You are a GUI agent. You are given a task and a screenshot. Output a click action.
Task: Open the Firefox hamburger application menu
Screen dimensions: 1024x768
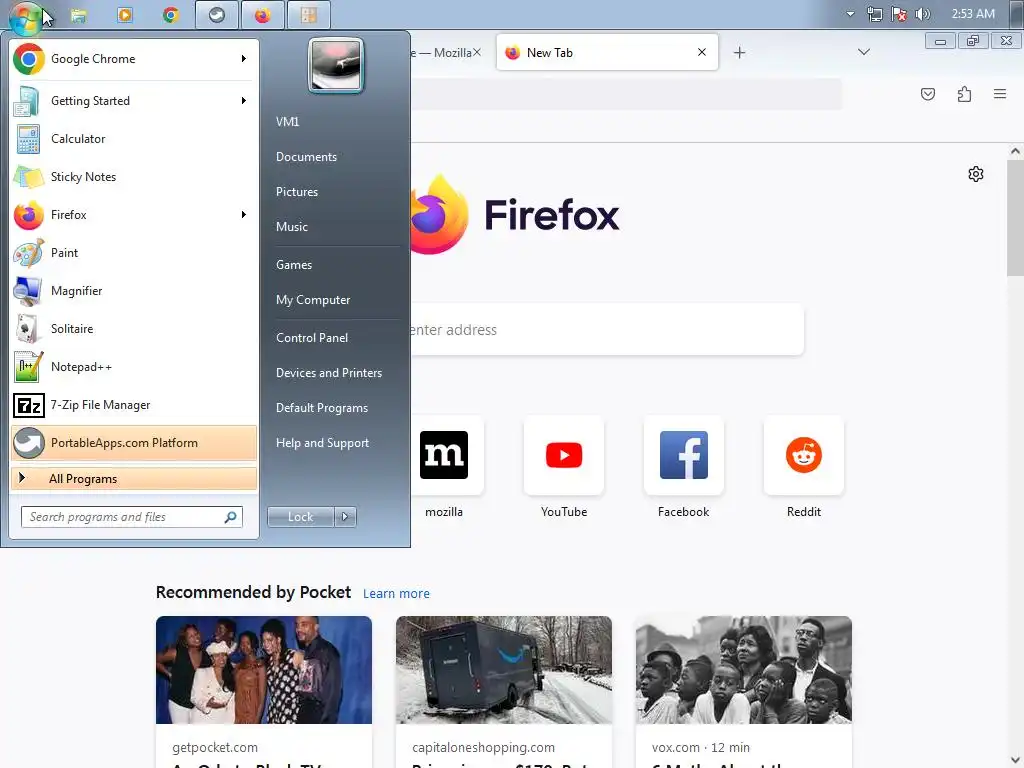tap(1000, 95)
